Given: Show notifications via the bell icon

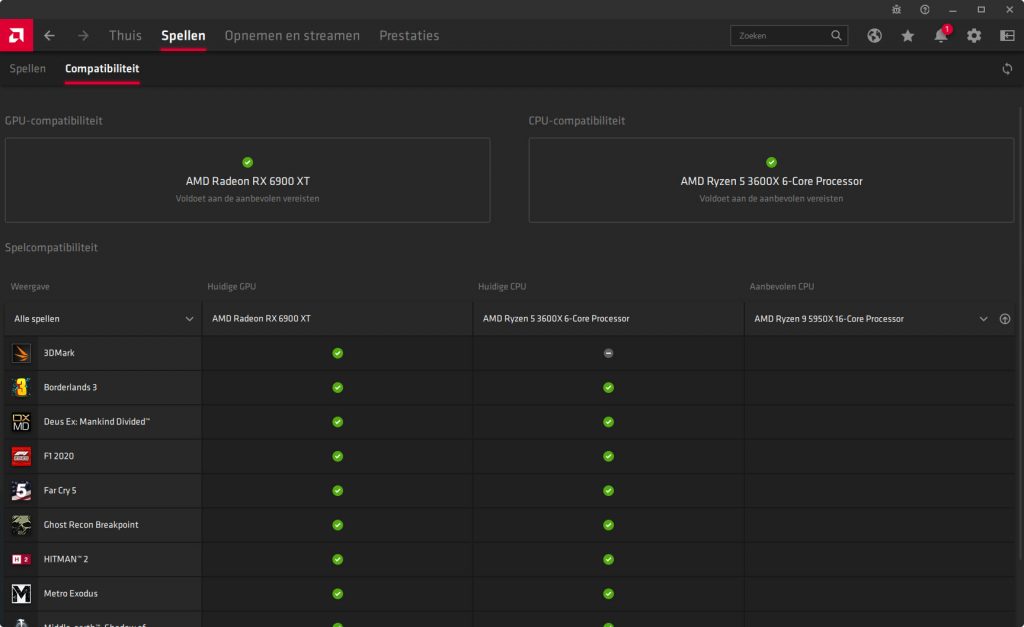Looking at the screenshot, I should coord(940,36).
